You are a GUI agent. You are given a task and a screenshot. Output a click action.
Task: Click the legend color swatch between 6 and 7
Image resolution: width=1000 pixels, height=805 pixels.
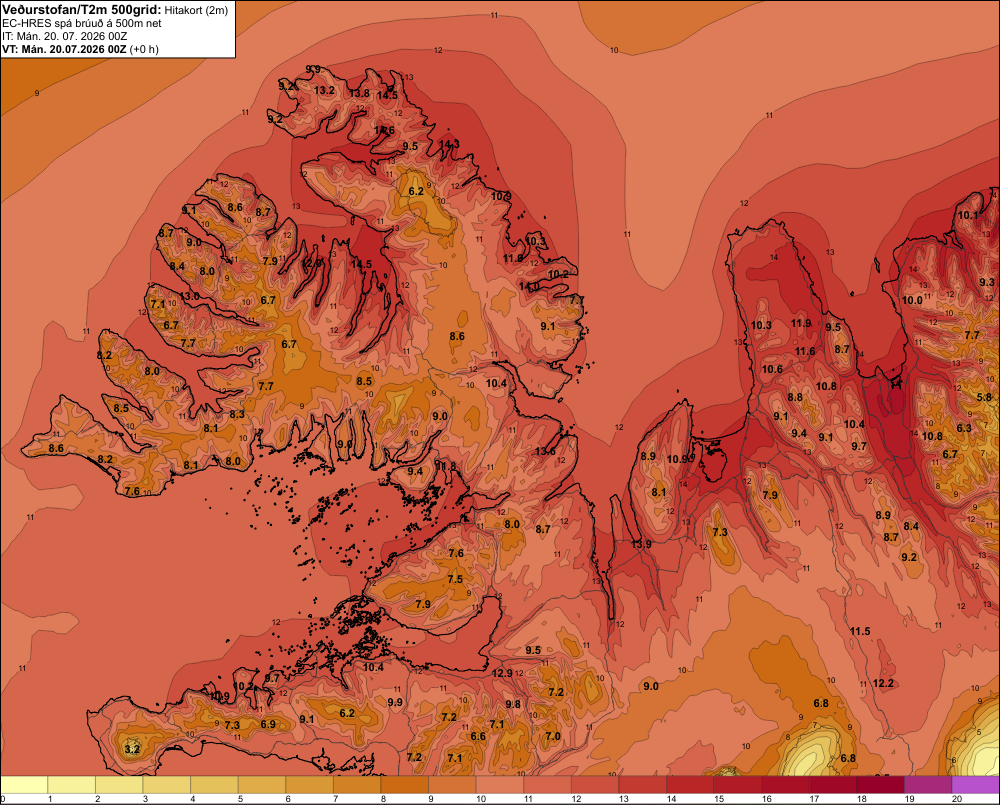tap(310, 785)
